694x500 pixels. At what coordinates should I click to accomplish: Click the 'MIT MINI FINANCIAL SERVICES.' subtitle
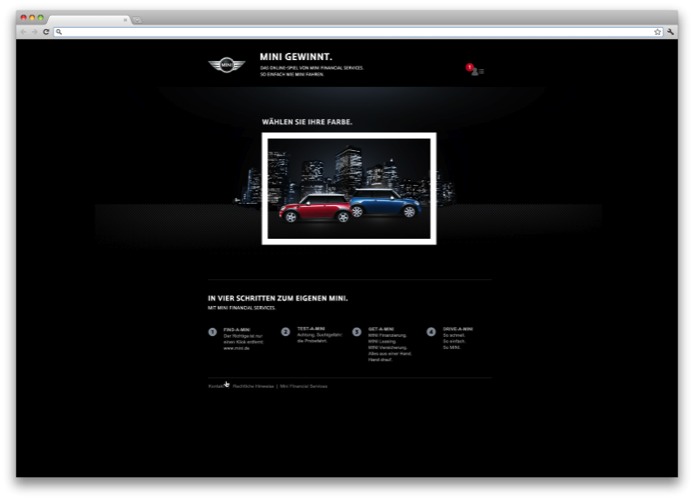(242, 308)
